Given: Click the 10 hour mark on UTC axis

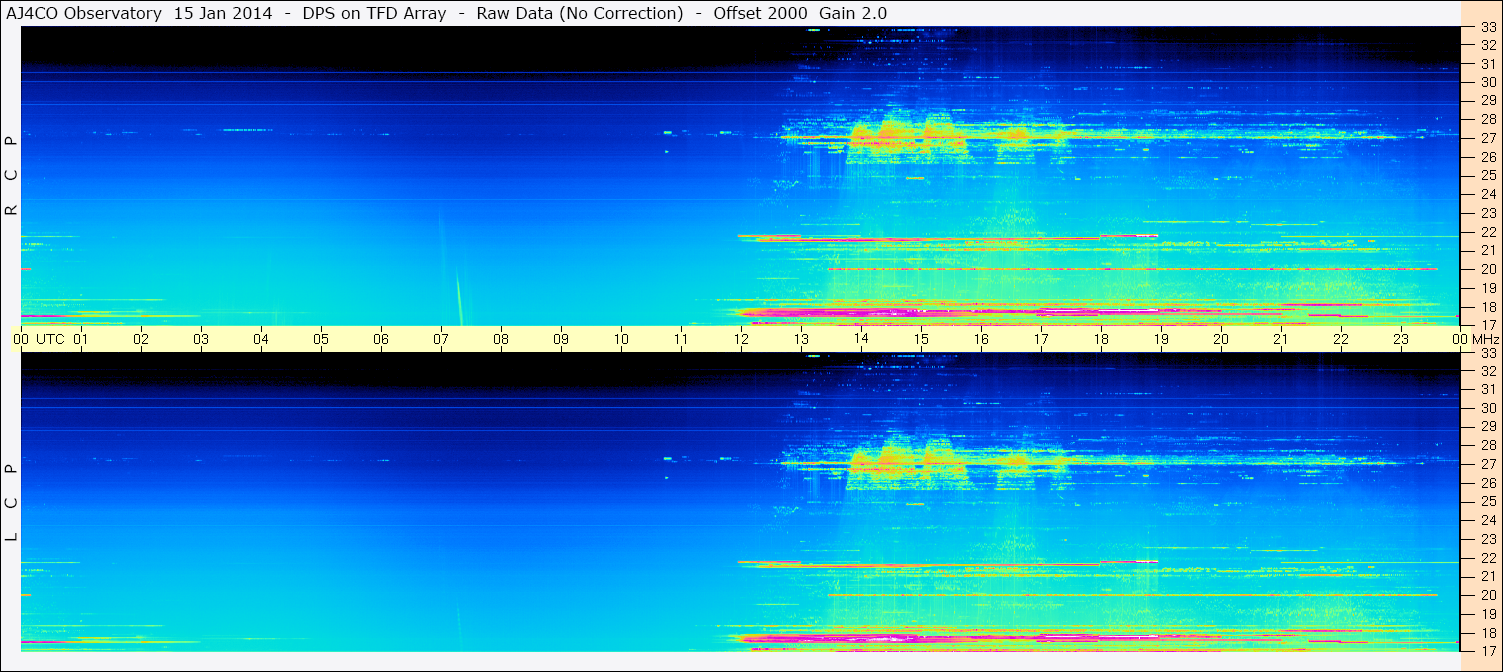Looking at the screenshot, I should click(621, 339).
